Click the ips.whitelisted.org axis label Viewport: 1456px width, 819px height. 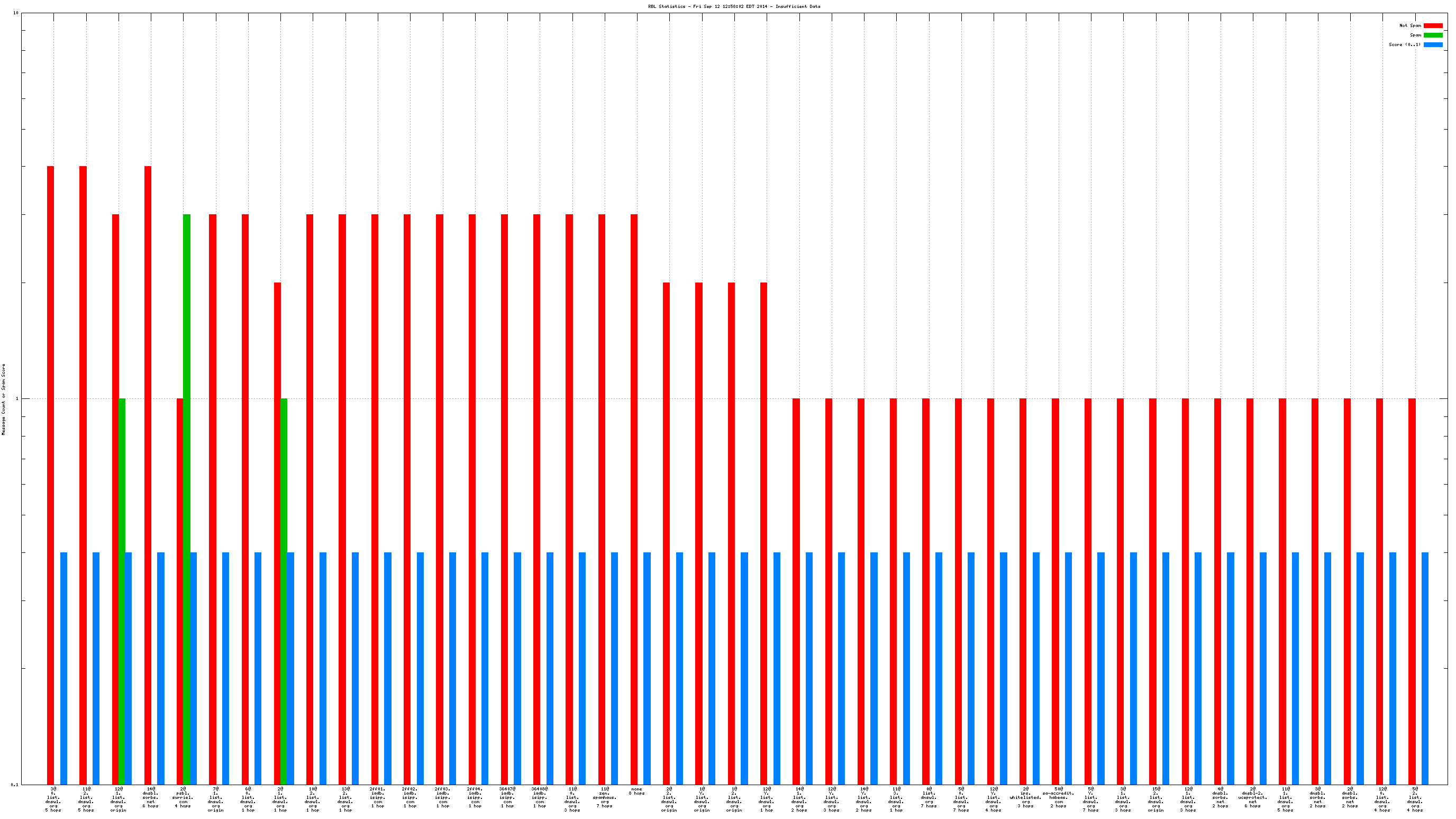(1025, 797)
